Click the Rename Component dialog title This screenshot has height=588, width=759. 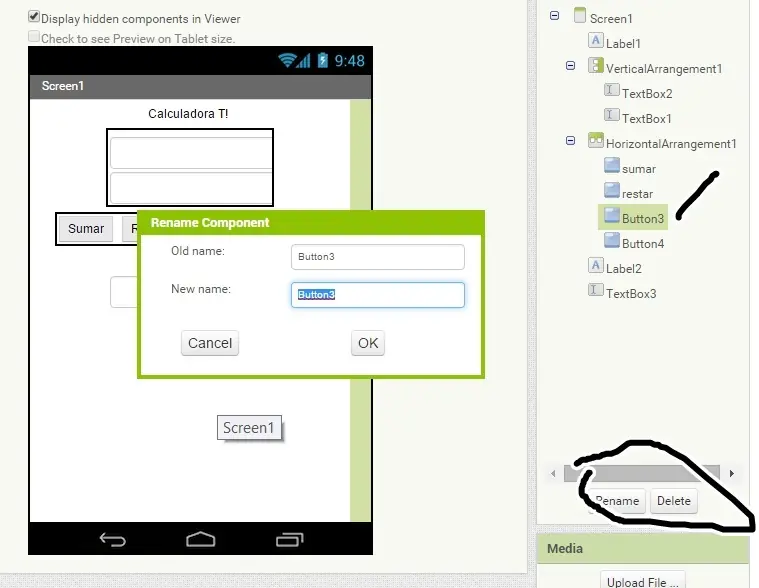(210, 223)
